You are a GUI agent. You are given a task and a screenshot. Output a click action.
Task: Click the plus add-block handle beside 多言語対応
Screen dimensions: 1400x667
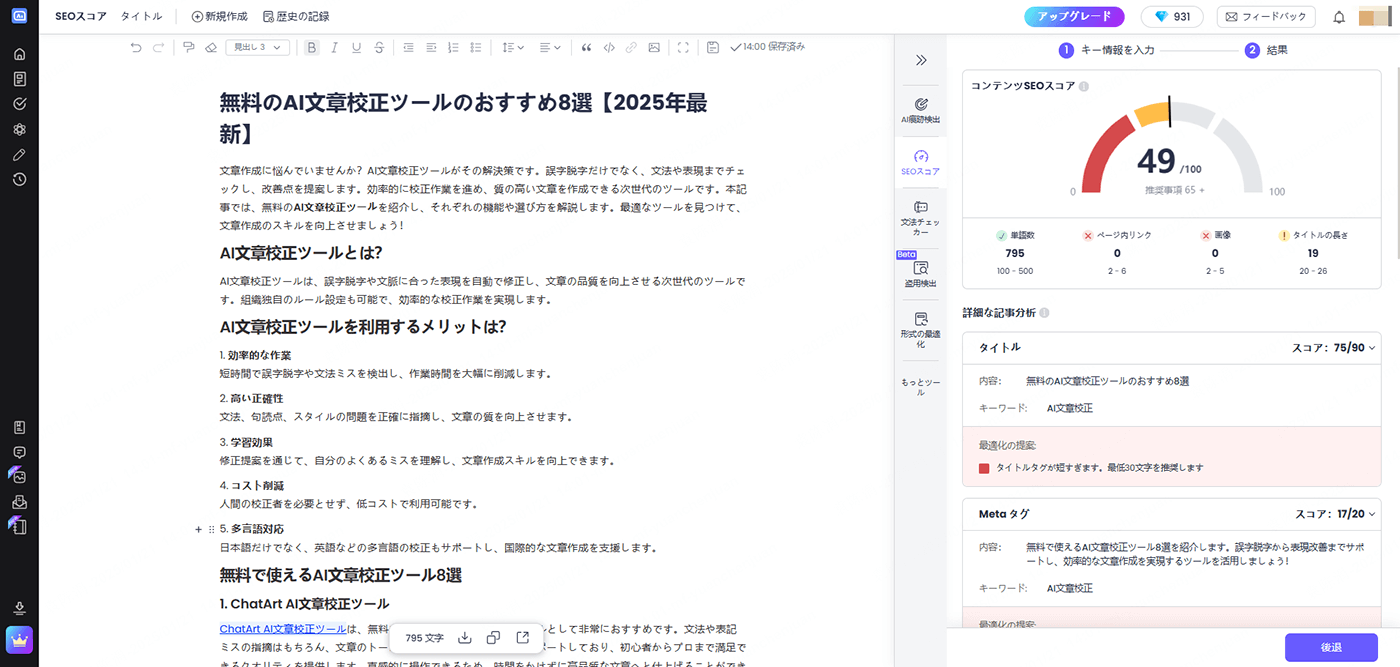point(198,528)
